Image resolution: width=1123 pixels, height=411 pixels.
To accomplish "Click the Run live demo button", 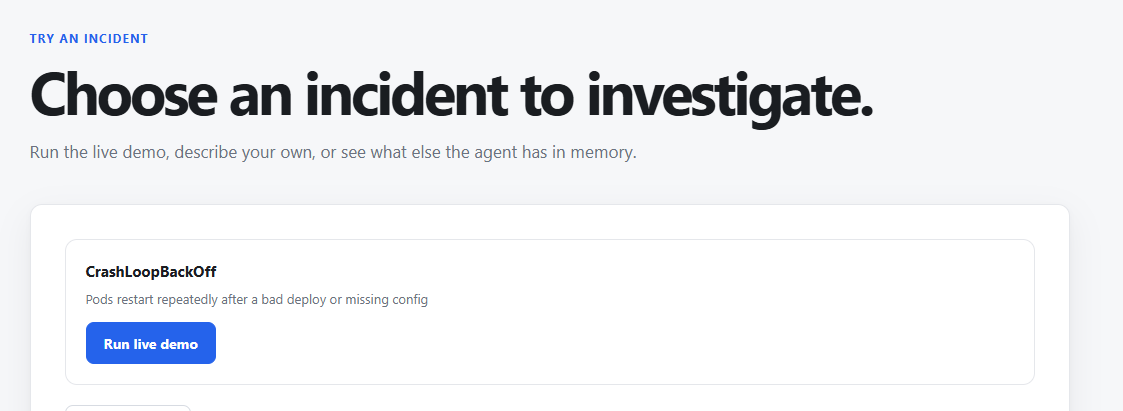I will [150, 343].
